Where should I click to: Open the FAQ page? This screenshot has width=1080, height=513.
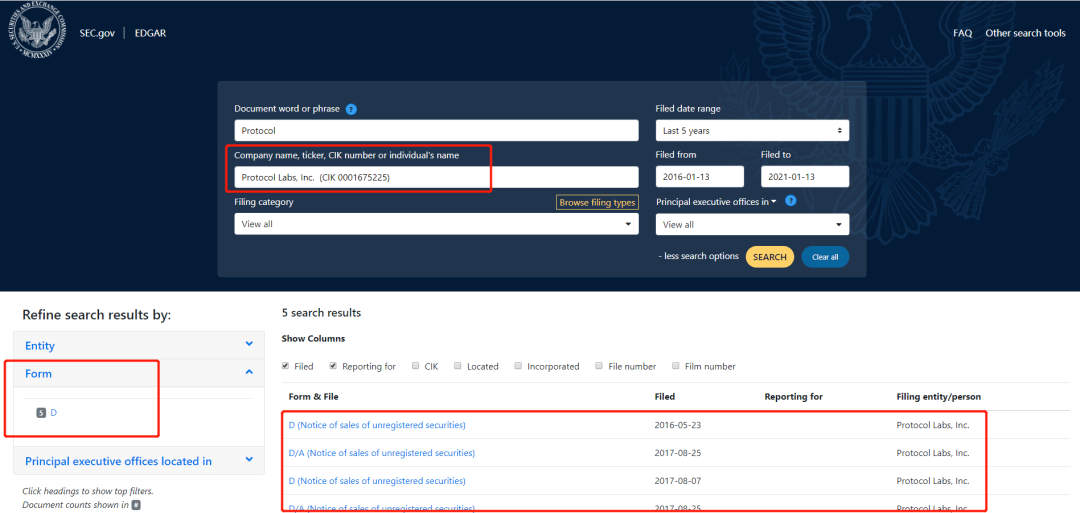[x=962, y=33]
